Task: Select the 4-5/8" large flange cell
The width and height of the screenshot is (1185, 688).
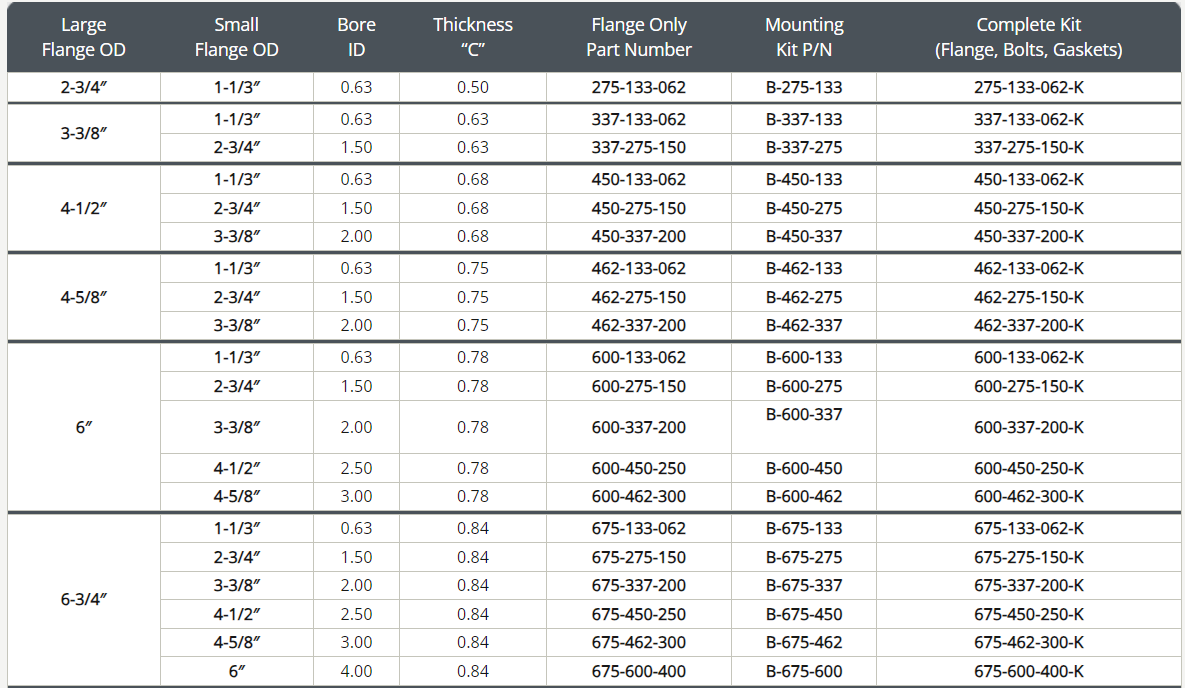Action: pos(83,297)
